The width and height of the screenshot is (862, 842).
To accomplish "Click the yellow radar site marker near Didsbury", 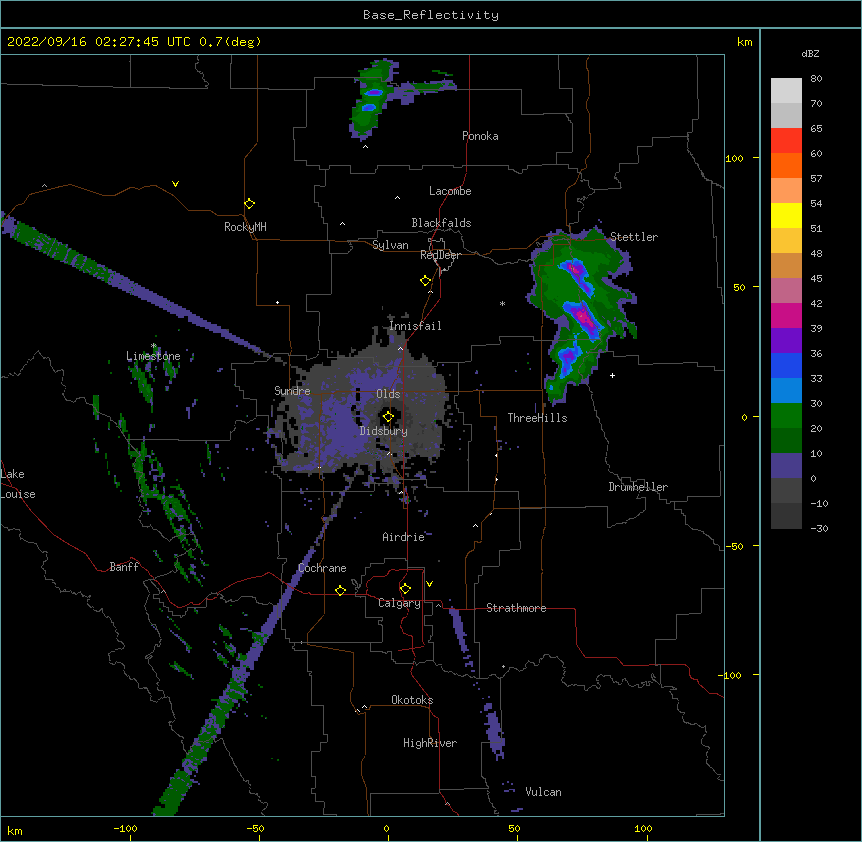I will click(388, 416).
